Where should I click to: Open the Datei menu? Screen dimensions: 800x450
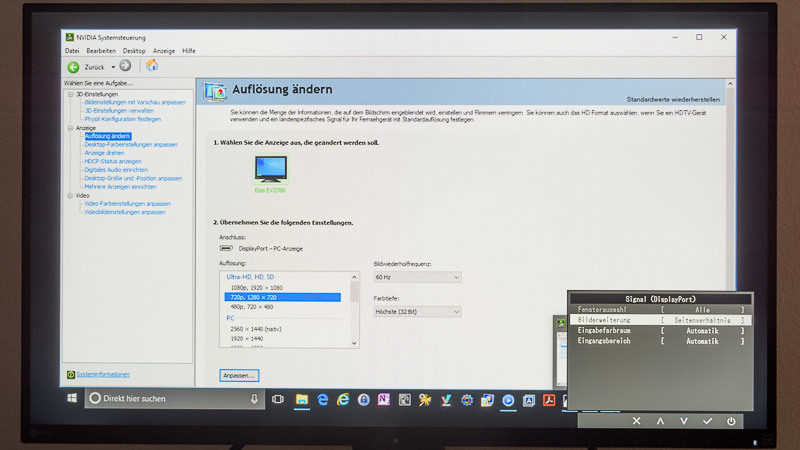tap(72, 51)
